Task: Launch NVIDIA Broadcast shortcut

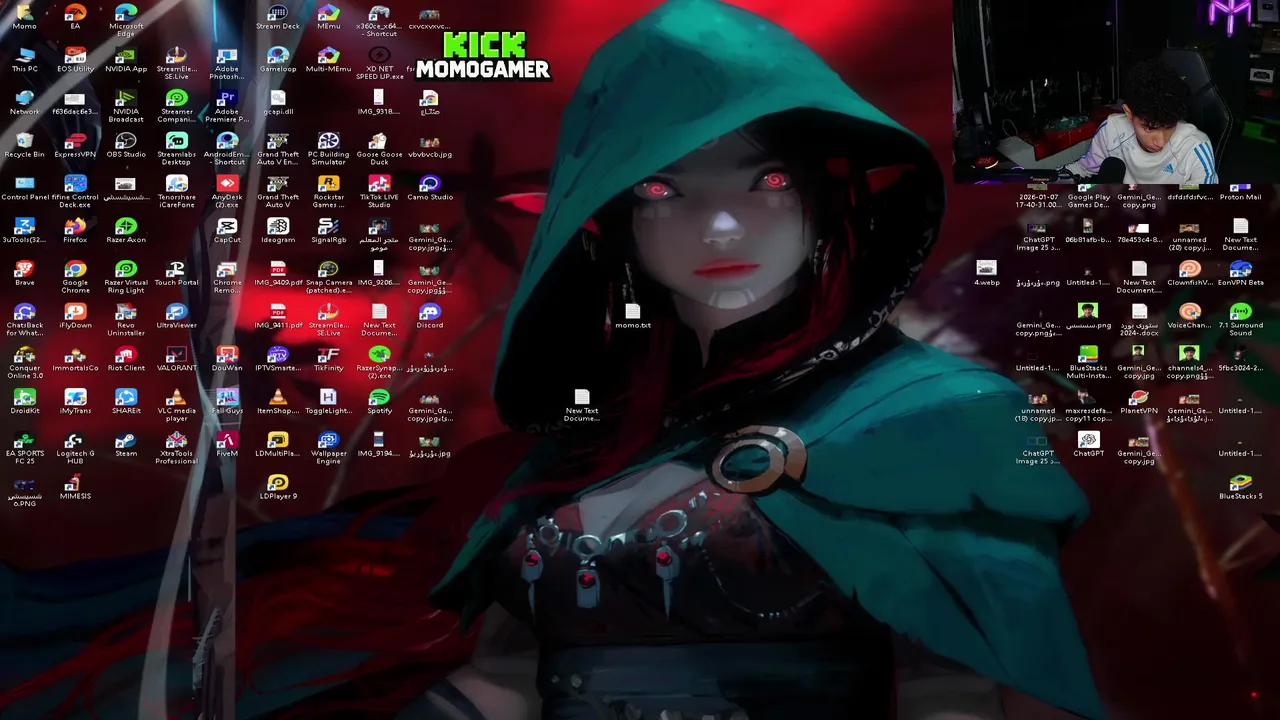Action: (x=126, y=103)
